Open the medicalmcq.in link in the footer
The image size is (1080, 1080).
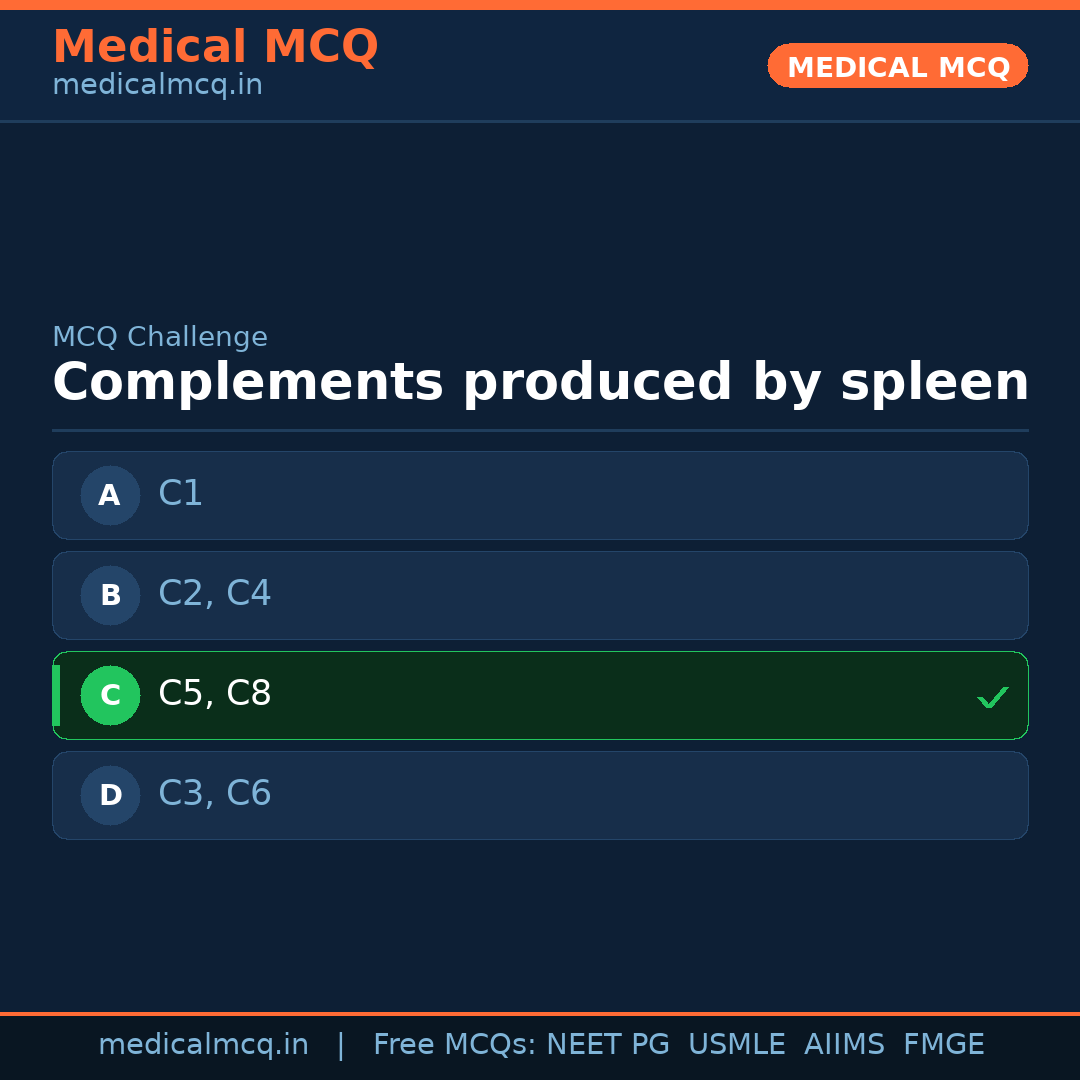pos(203,1045)
